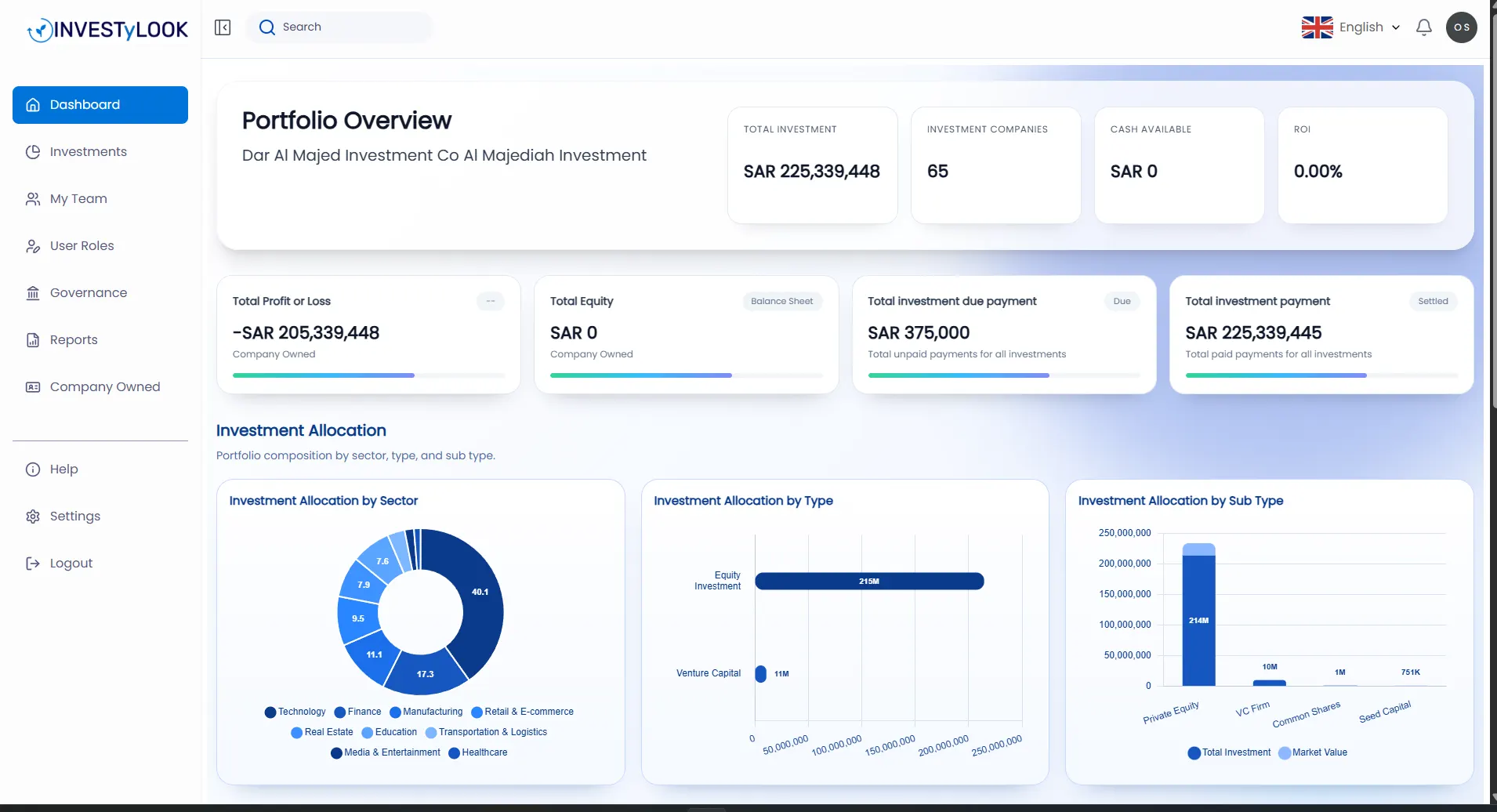Toggle Total Investment legend in Sub Type chart
The image size is (1497, 812).
click(1229, 752)
